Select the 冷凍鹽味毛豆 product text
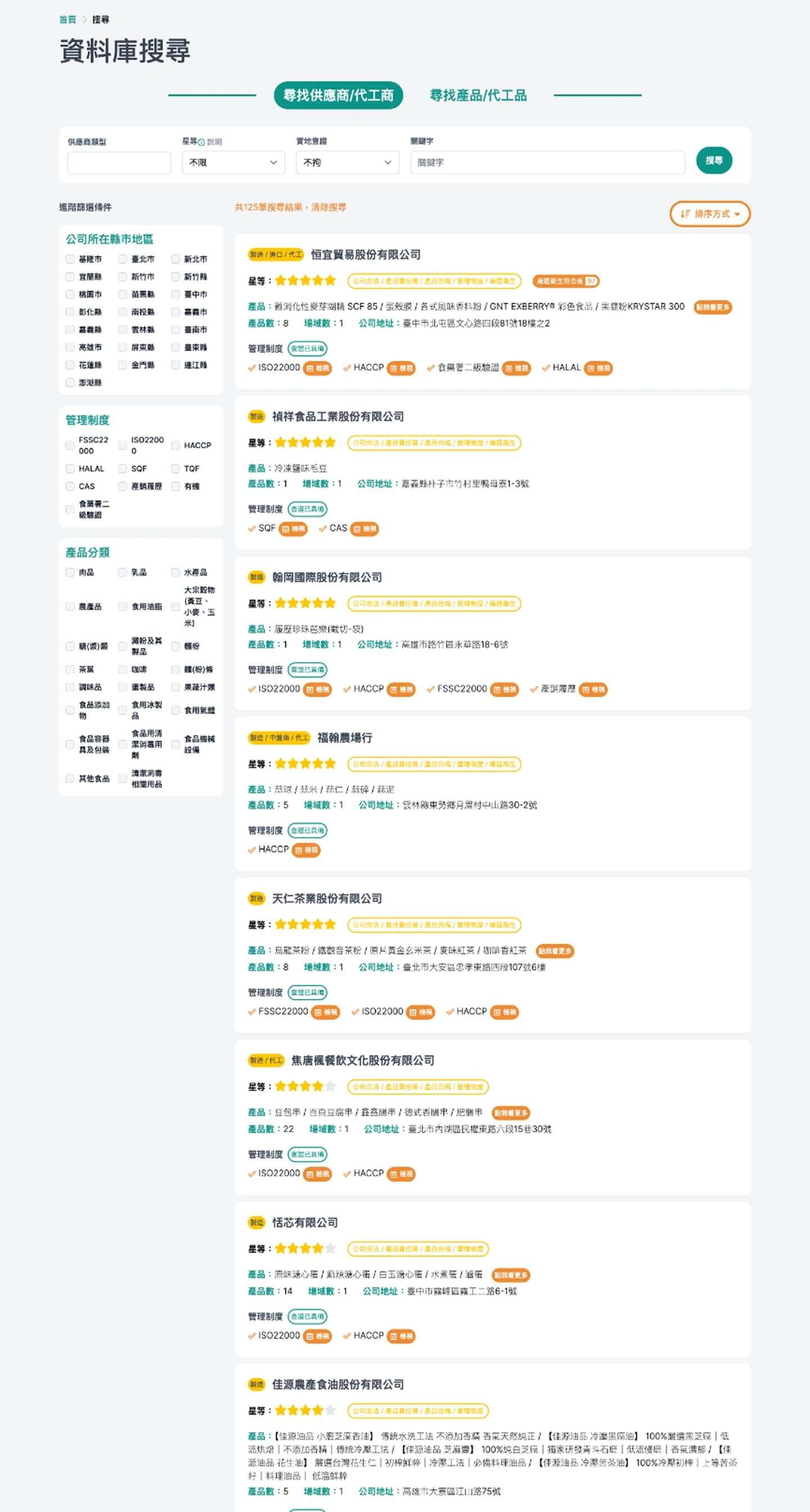The width and height of the screenshot is (810, 1512). [300, 468]
